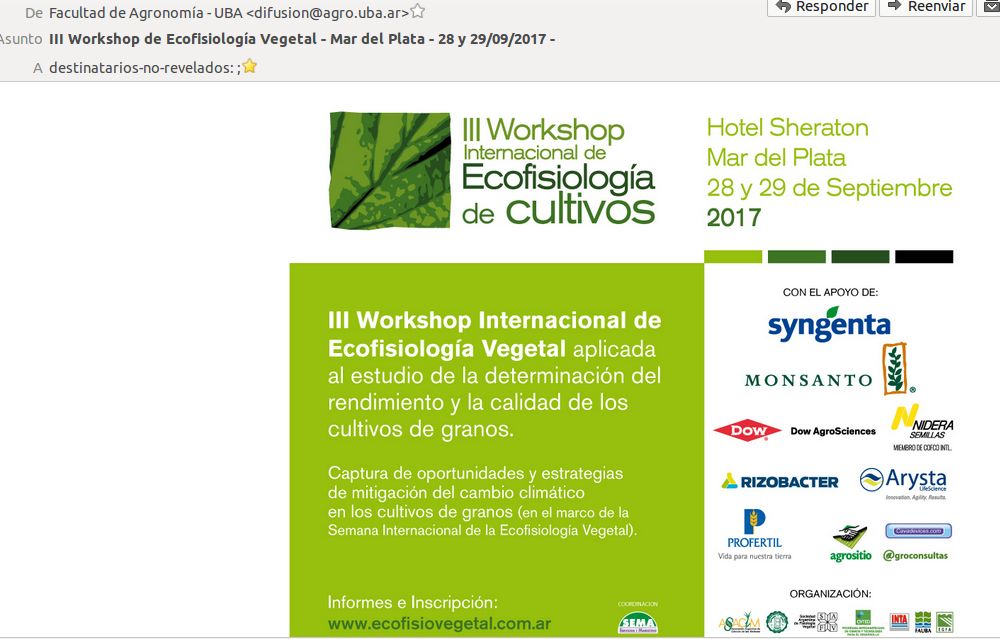Click the light green color bar

733,257
